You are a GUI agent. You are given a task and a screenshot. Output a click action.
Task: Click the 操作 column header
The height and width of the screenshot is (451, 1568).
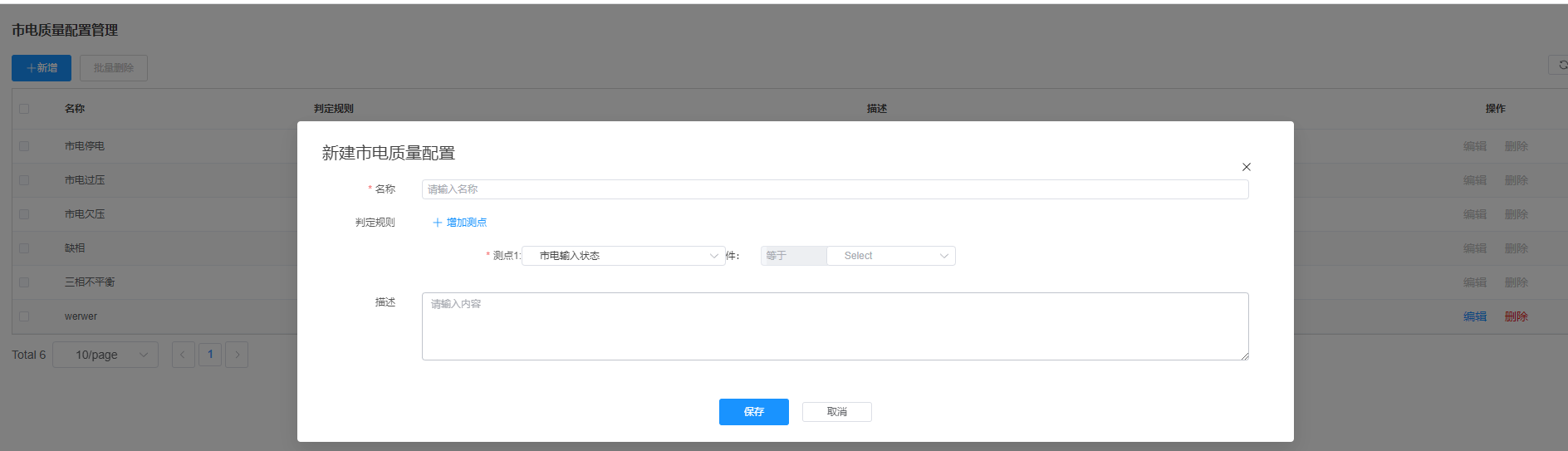(1496, 109)
